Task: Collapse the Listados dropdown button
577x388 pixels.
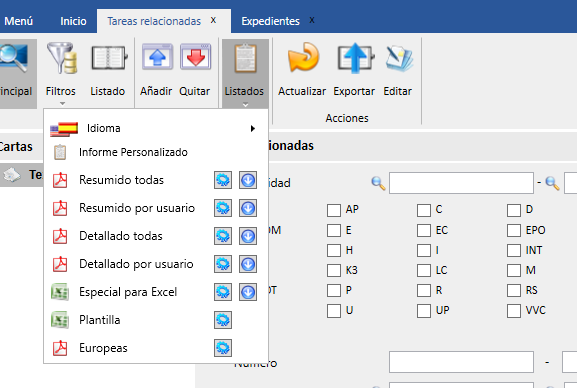Action: (245, 75)
